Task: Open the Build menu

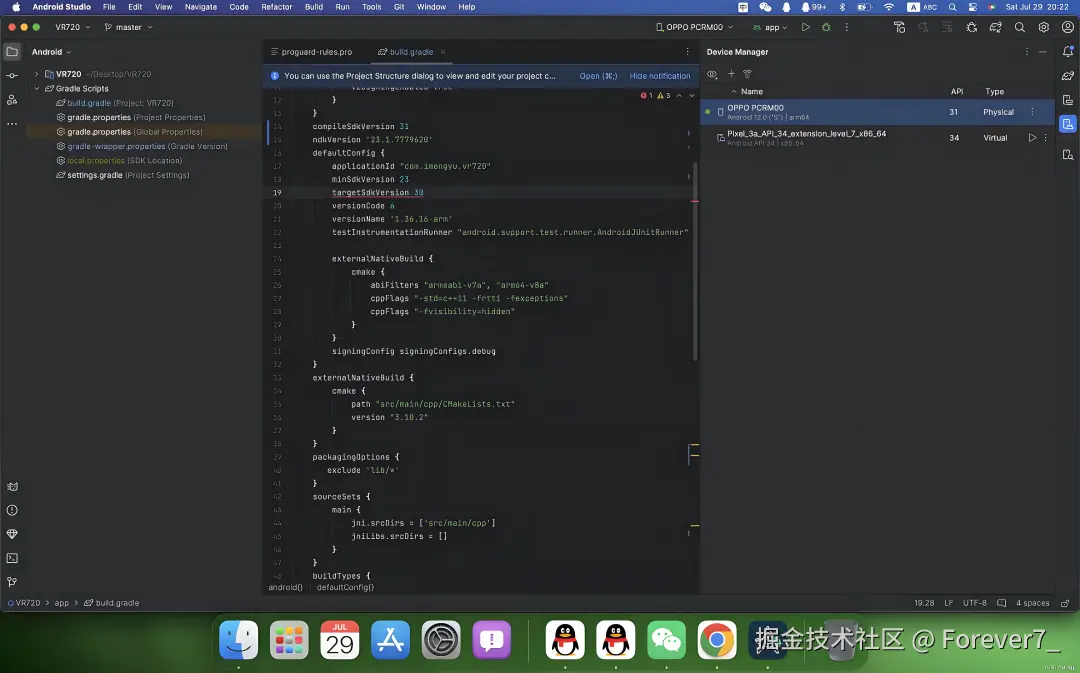Action: click(314, 7)
